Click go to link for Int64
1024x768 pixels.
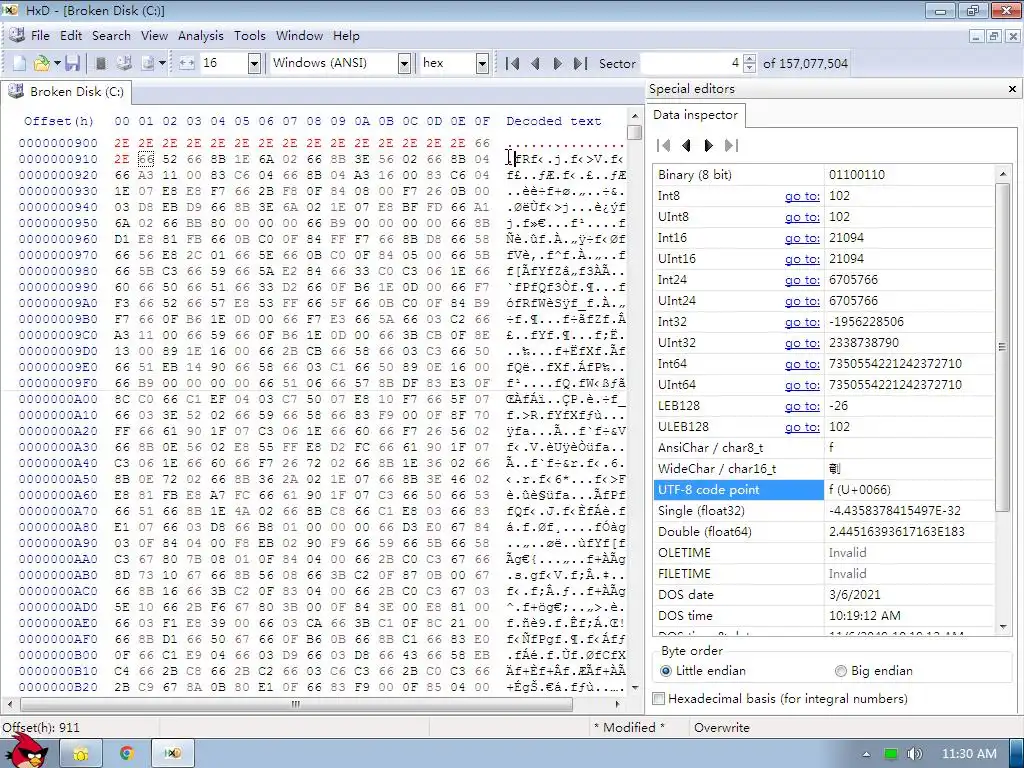[802, 364]
